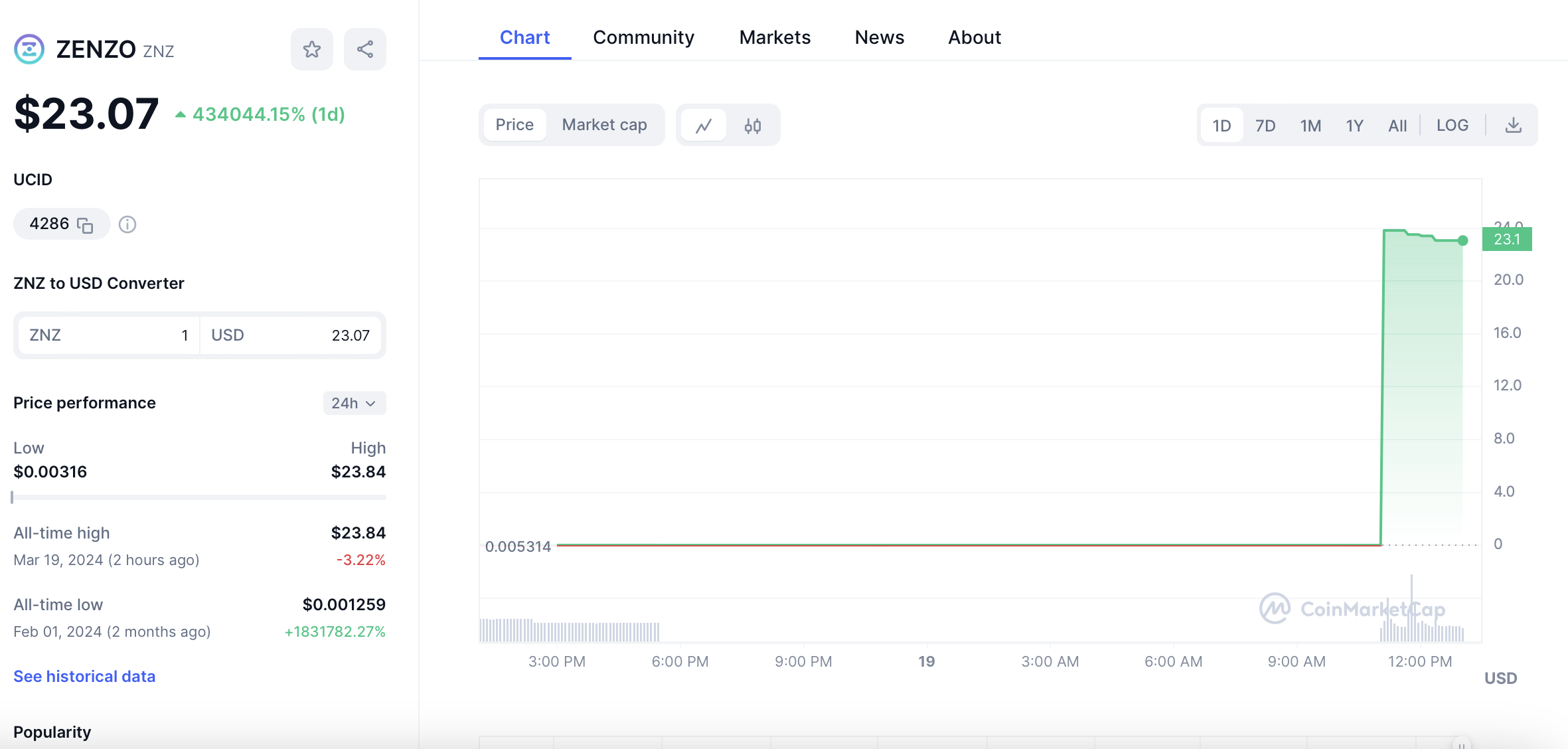
Task: Select Market cap view toggle
Action: point(604,125)
